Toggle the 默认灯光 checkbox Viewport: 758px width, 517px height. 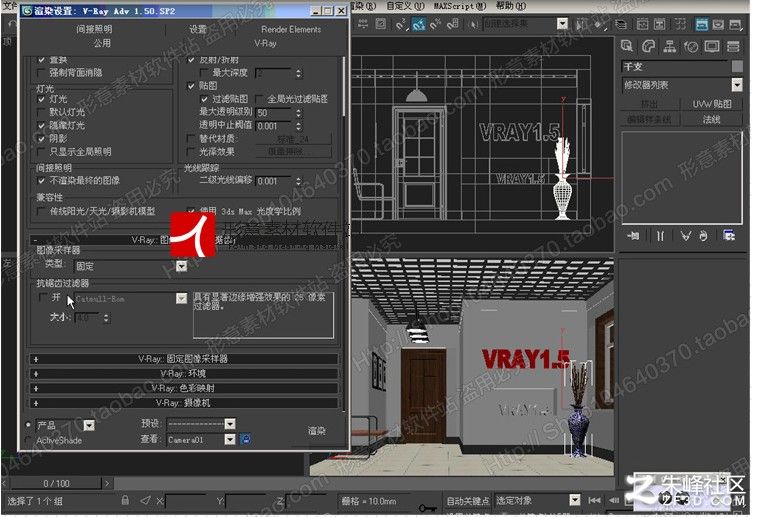coord(41,112)
